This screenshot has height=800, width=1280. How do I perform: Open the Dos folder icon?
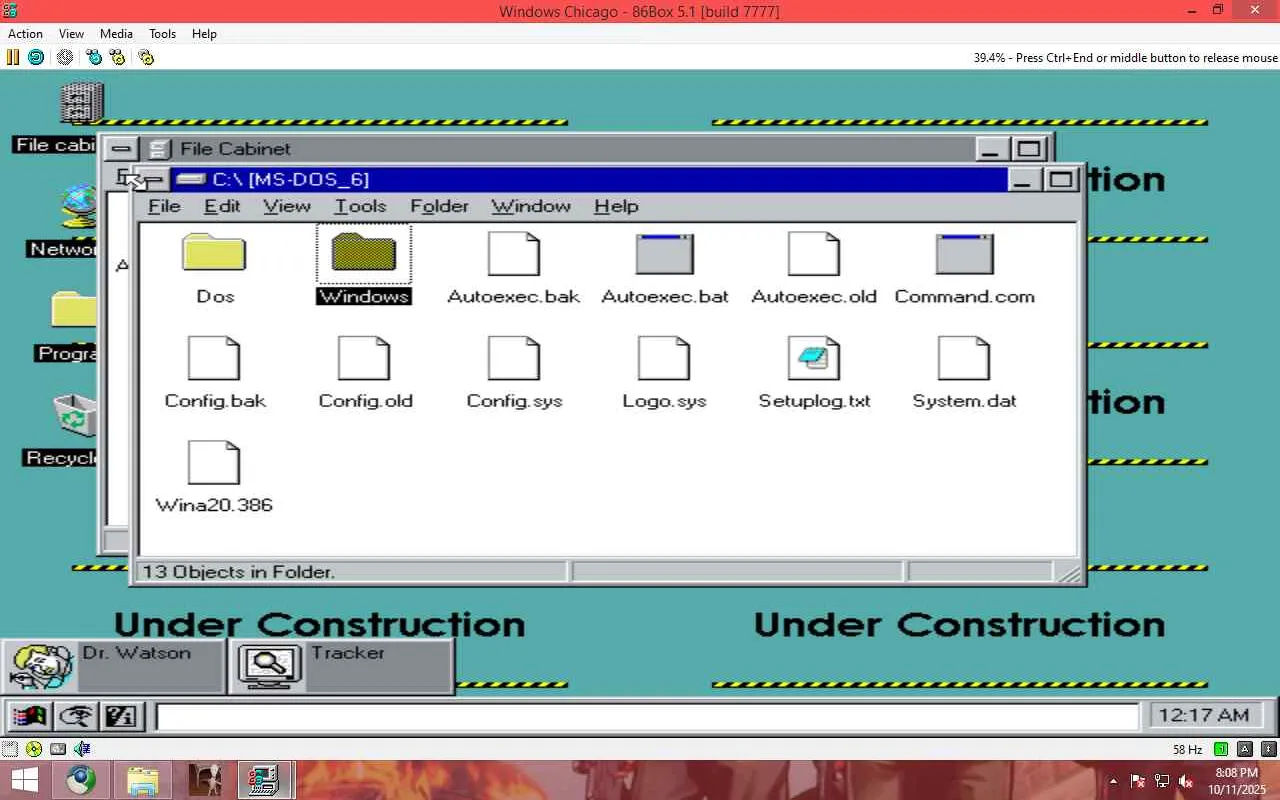click(214, 254)
